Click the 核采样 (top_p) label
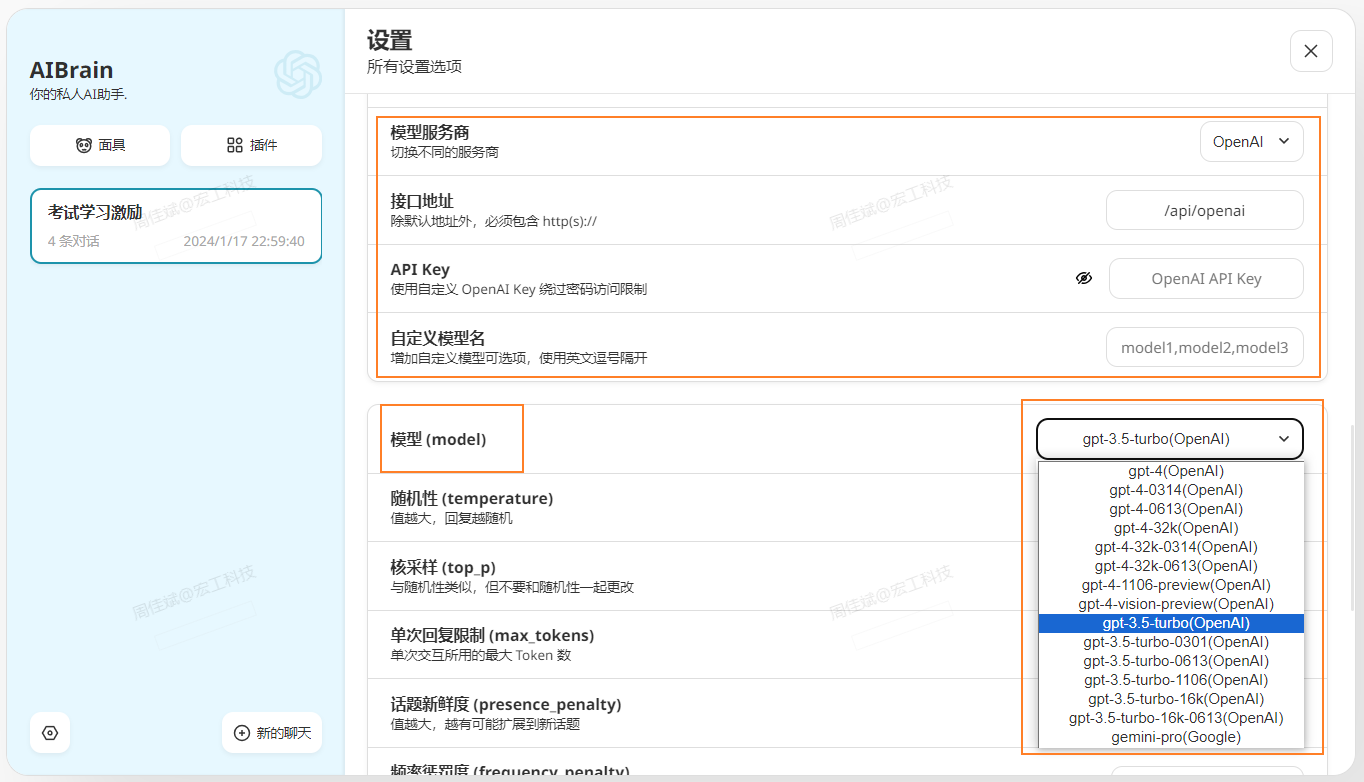The image size is (1364, 782). pyautogui.click(x=443, y=567)
